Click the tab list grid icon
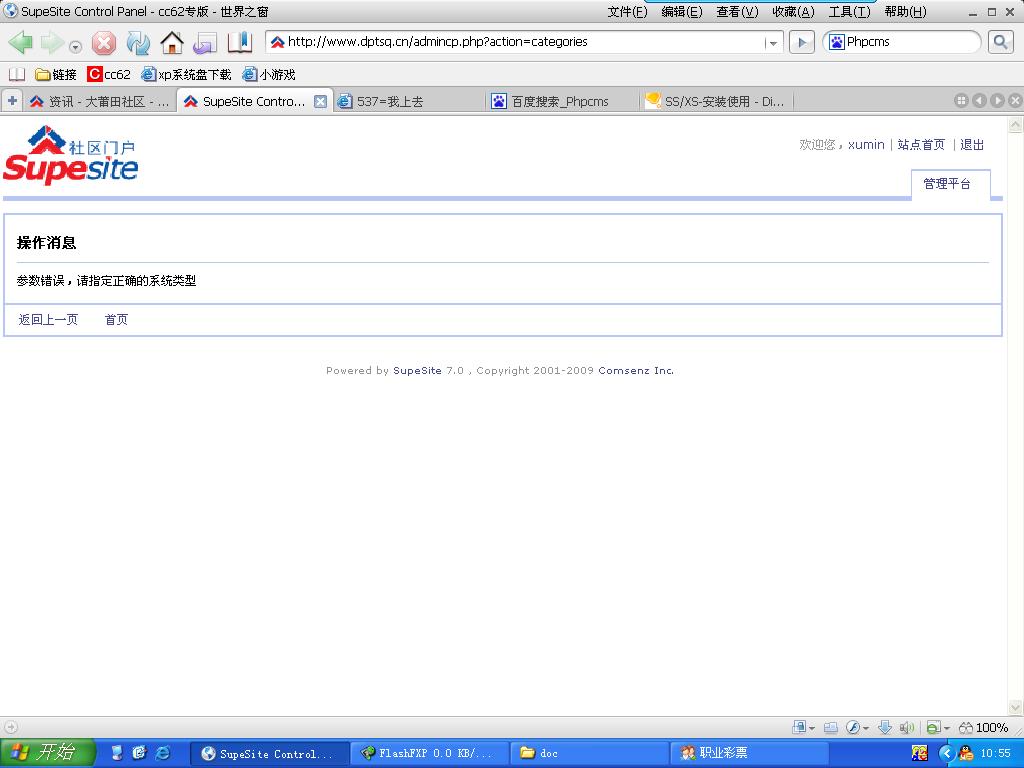The height and width of the screenshot is (768, 1024). (961, 101)
